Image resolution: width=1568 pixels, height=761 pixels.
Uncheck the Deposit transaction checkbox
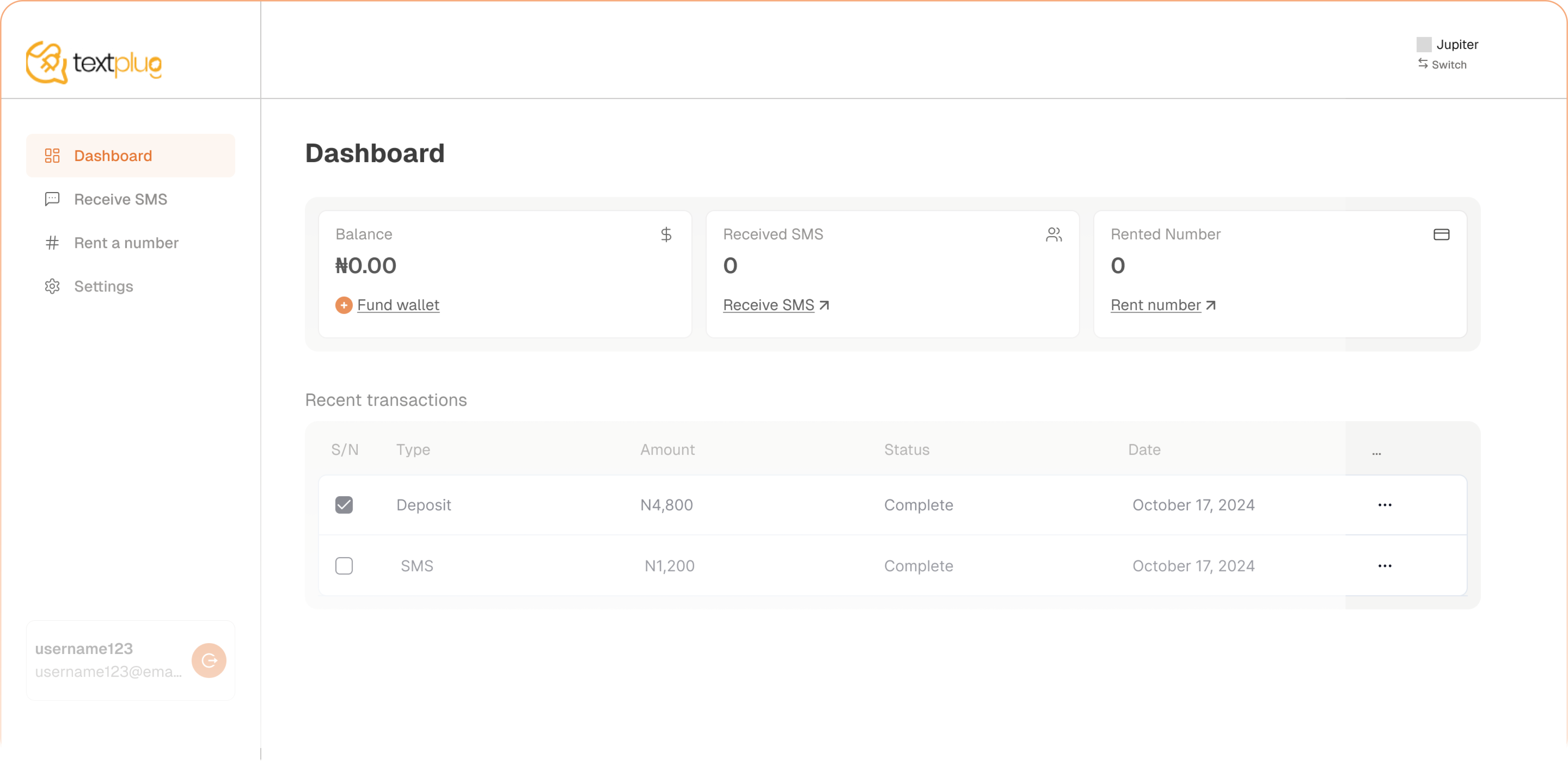[344, 505]
